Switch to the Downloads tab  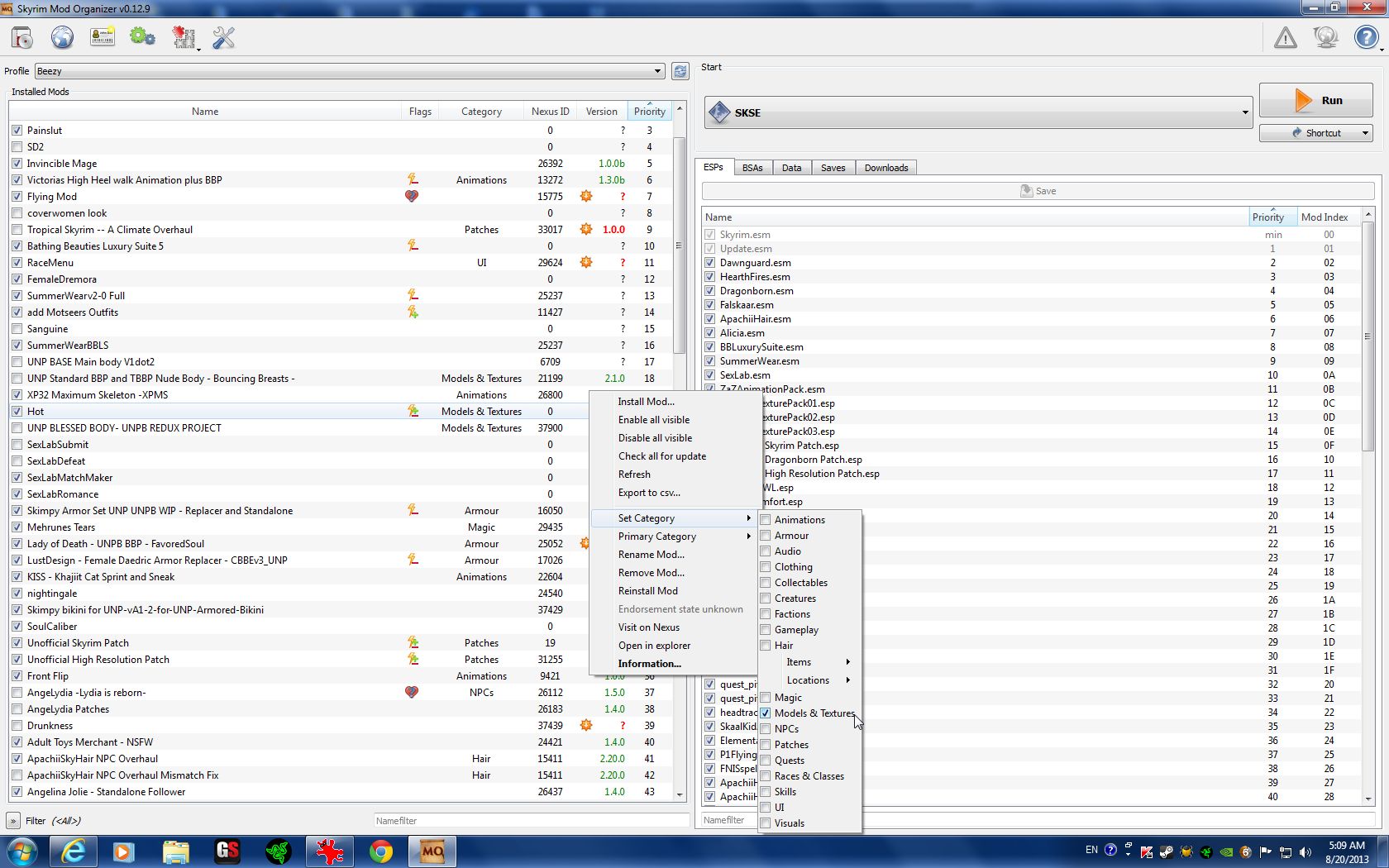(885, 168)
